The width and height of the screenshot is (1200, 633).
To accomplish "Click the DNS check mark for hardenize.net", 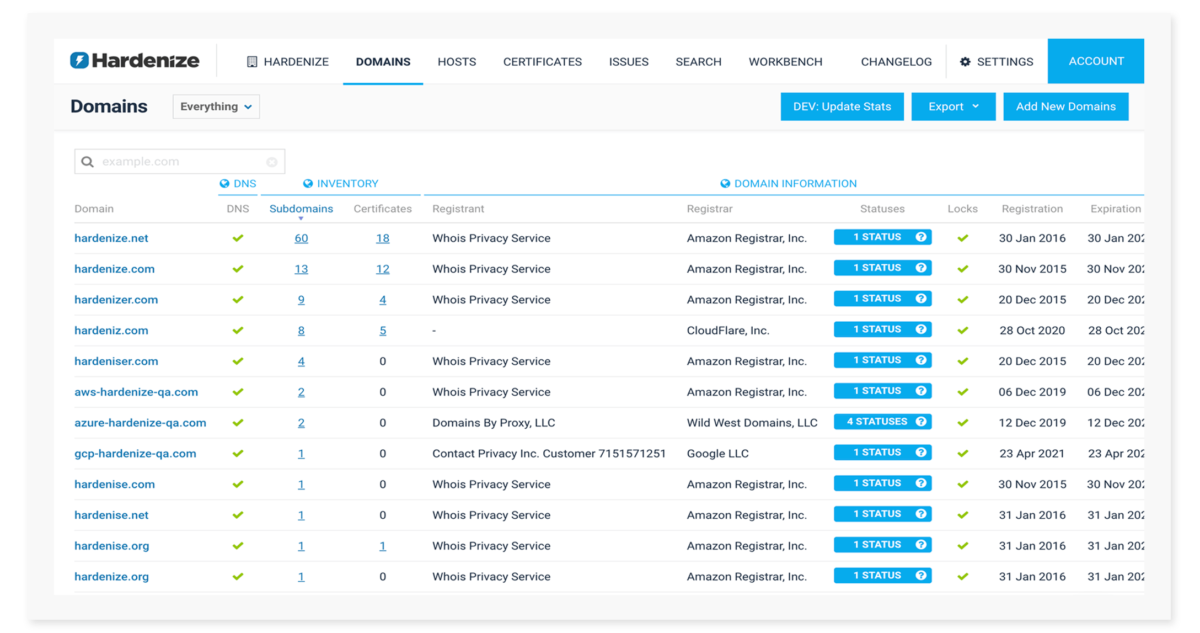I will pos(238,238).
